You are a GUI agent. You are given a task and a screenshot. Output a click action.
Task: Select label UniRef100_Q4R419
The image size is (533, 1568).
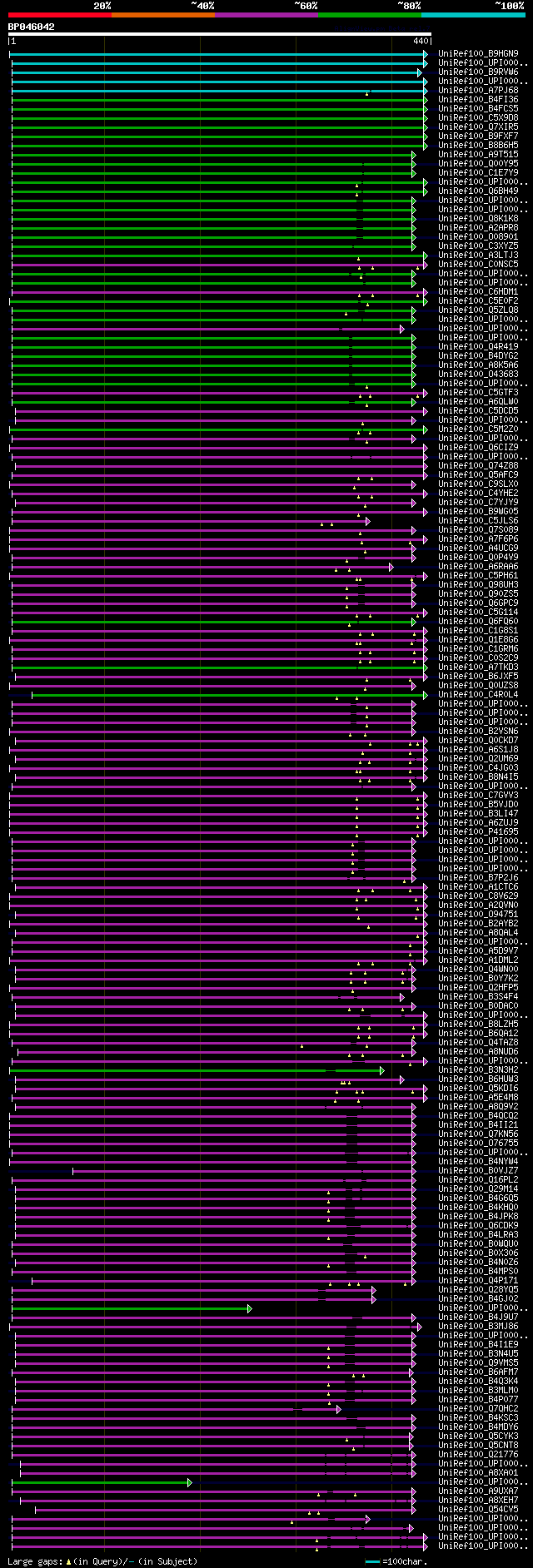479,347
